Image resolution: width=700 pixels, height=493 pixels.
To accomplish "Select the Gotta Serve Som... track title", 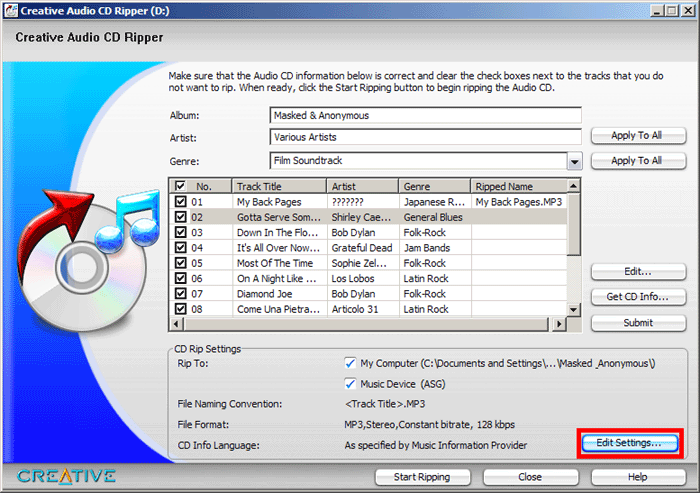I will 279,217.
